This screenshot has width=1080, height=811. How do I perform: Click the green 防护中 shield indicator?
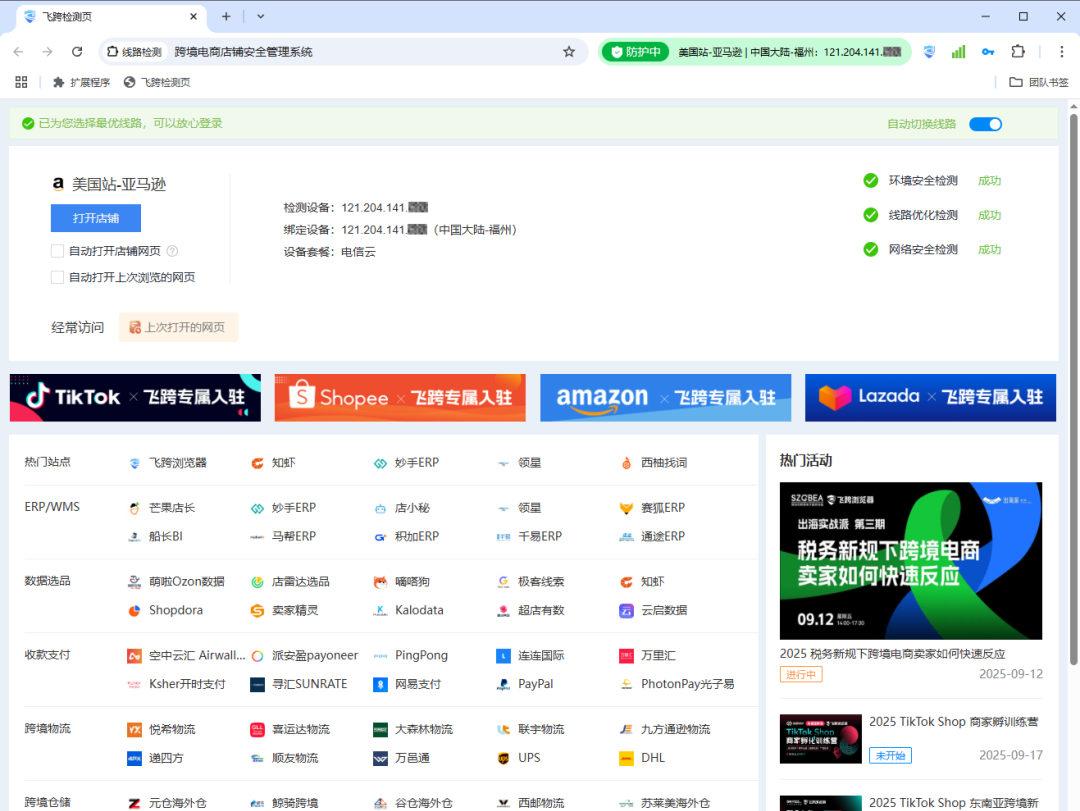(x=634, y=50)
